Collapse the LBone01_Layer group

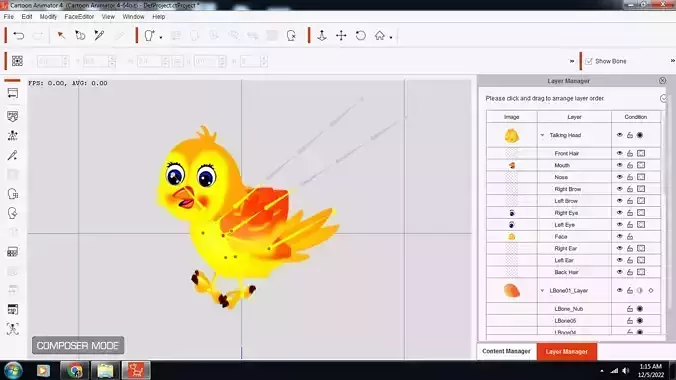[x=542, y=291]
